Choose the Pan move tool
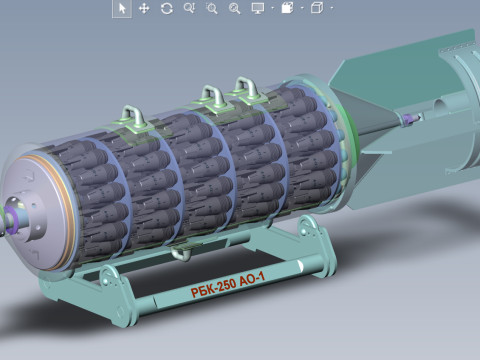The width and height of the screenshot is (480, 360). (144, 8)
